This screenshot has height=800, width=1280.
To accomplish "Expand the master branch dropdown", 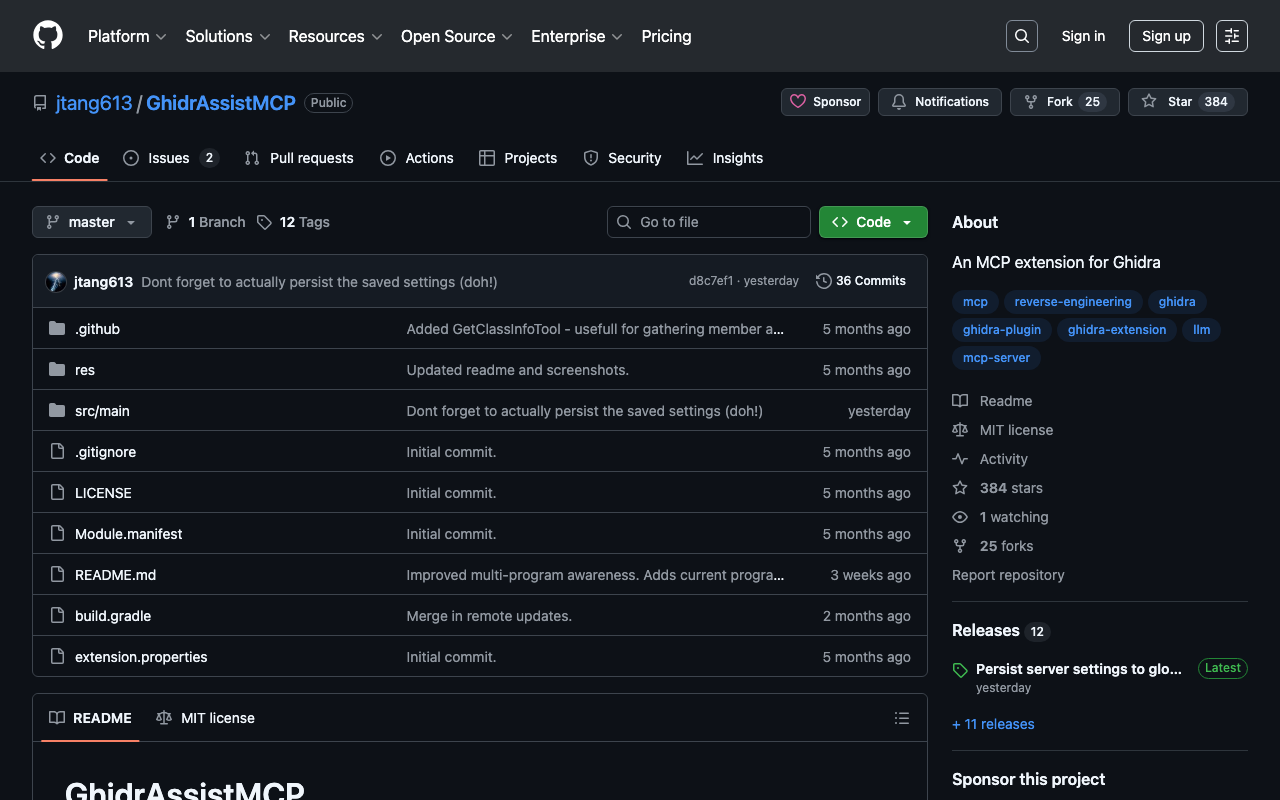I will click(x=92, y=222).
